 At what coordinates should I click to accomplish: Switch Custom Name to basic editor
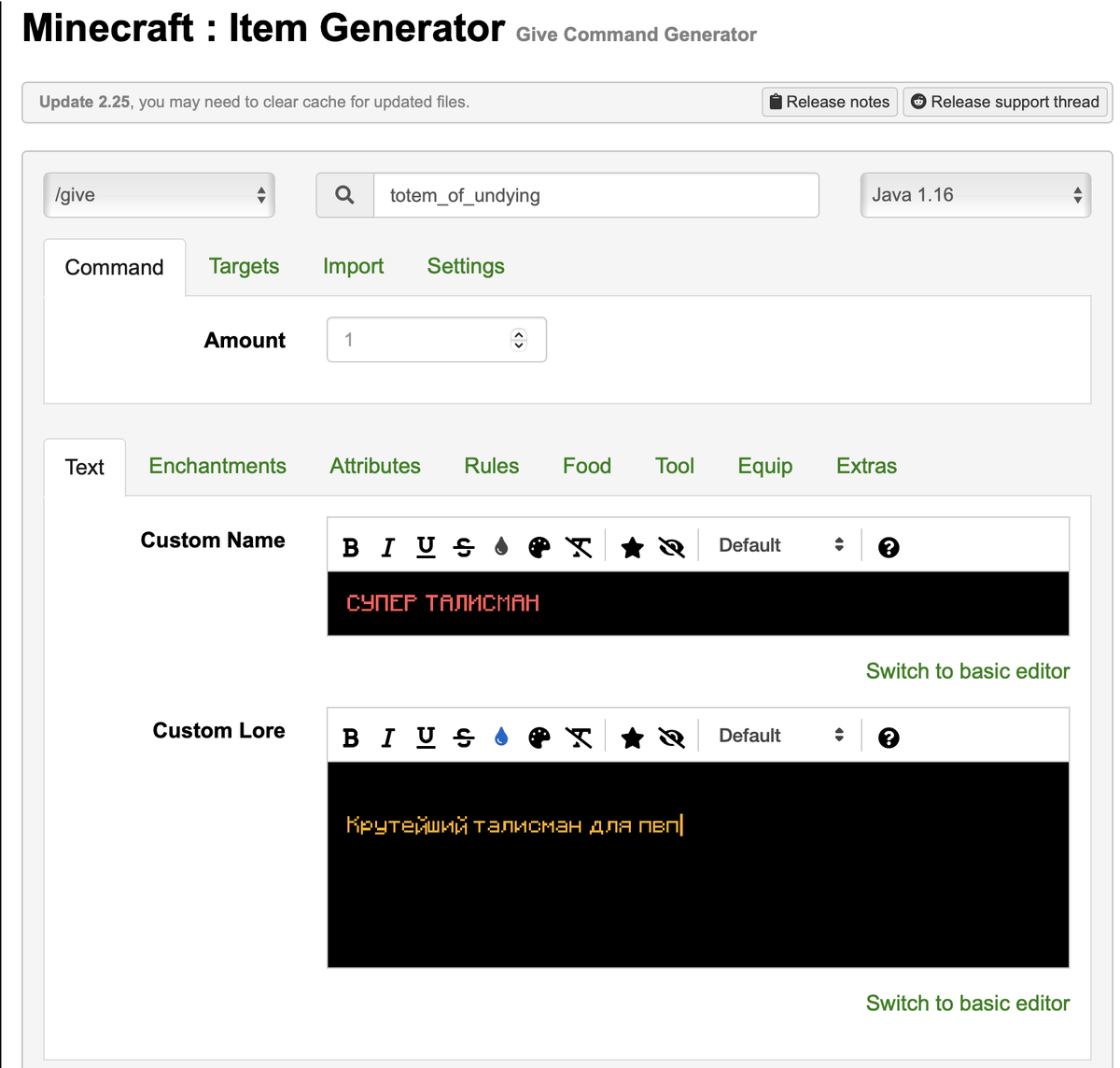pos(968,671)
